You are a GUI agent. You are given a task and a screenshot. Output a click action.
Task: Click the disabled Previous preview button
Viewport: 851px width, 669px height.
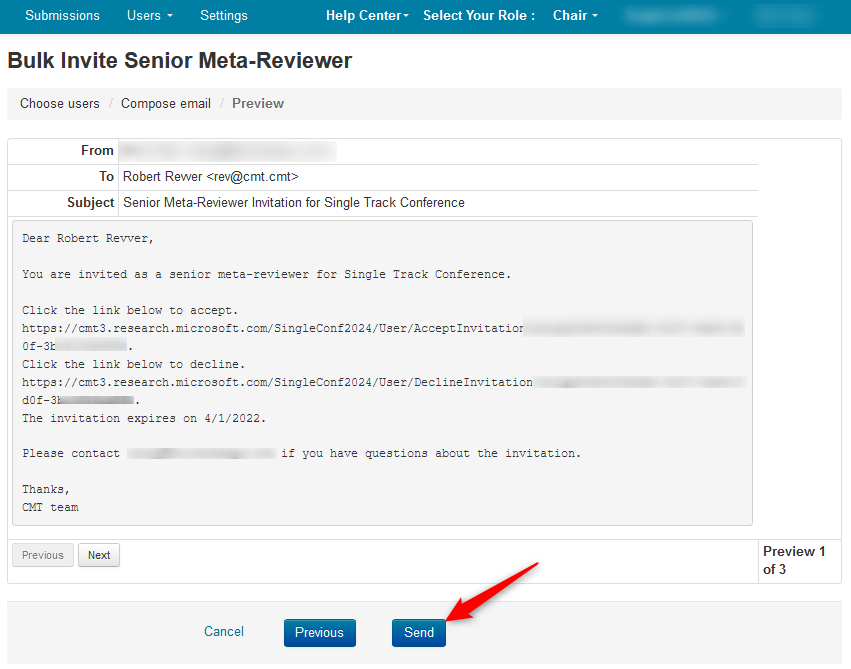[43, 555]
